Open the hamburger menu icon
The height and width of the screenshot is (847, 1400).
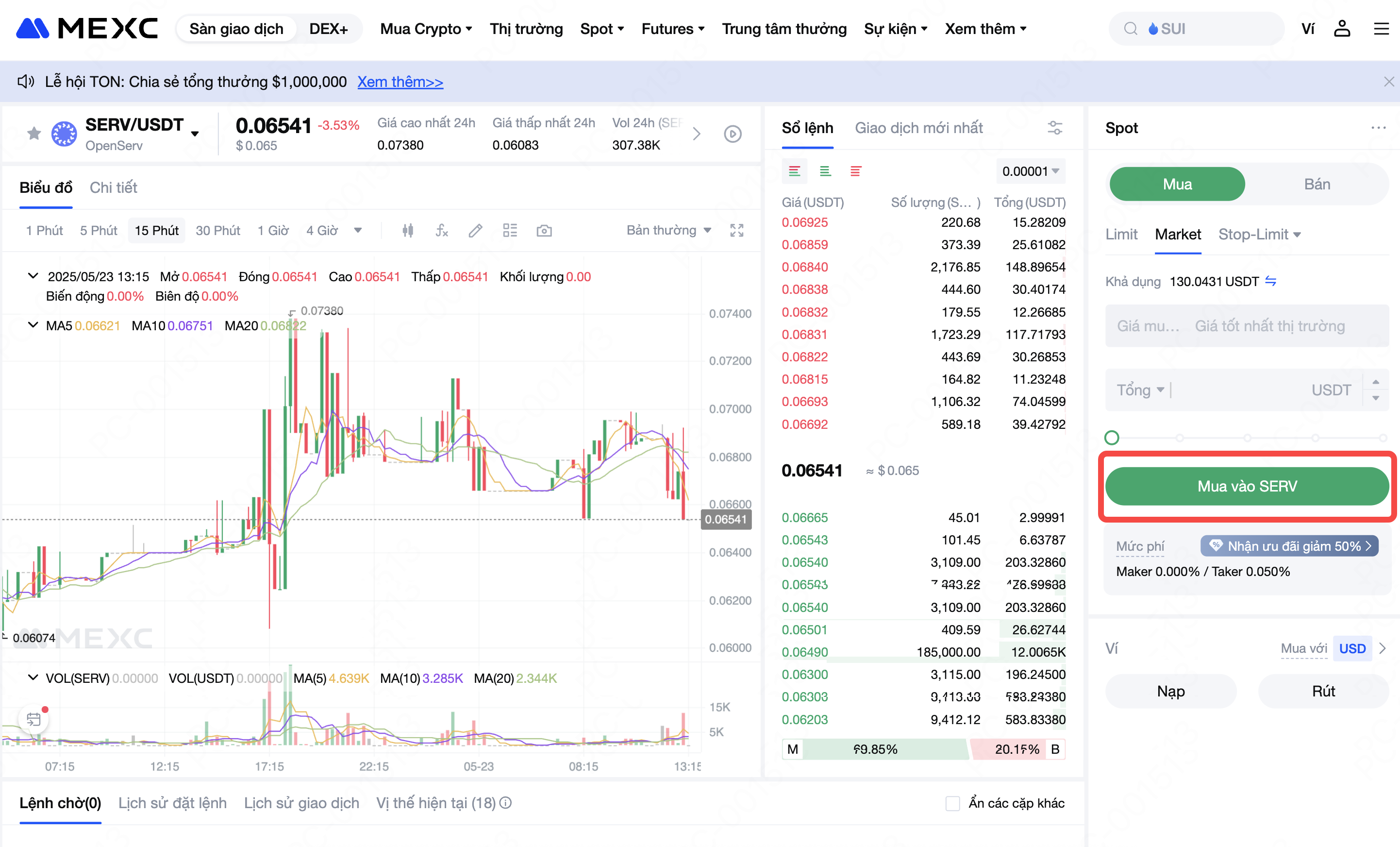point(1381,29)
